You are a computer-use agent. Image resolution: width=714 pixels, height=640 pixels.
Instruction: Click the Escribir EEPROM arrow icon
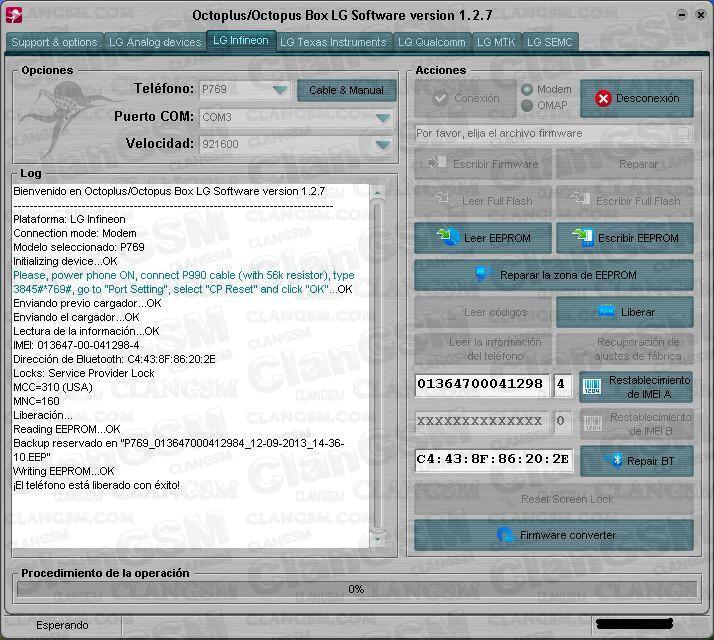tap(582, 237)
